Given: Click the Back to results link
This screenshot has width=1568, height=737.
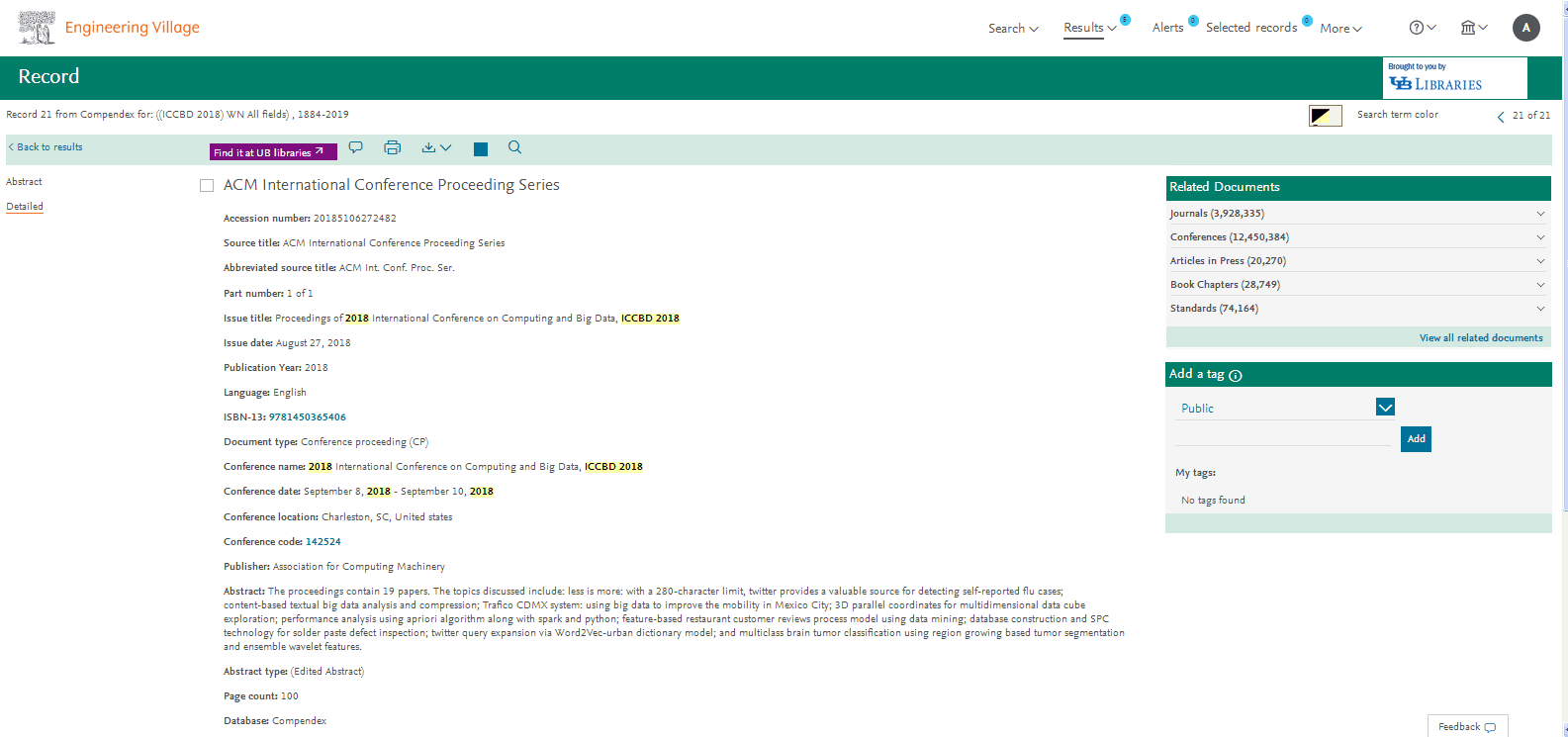Looking at the screenshot, I should click(x=46, y=147).
